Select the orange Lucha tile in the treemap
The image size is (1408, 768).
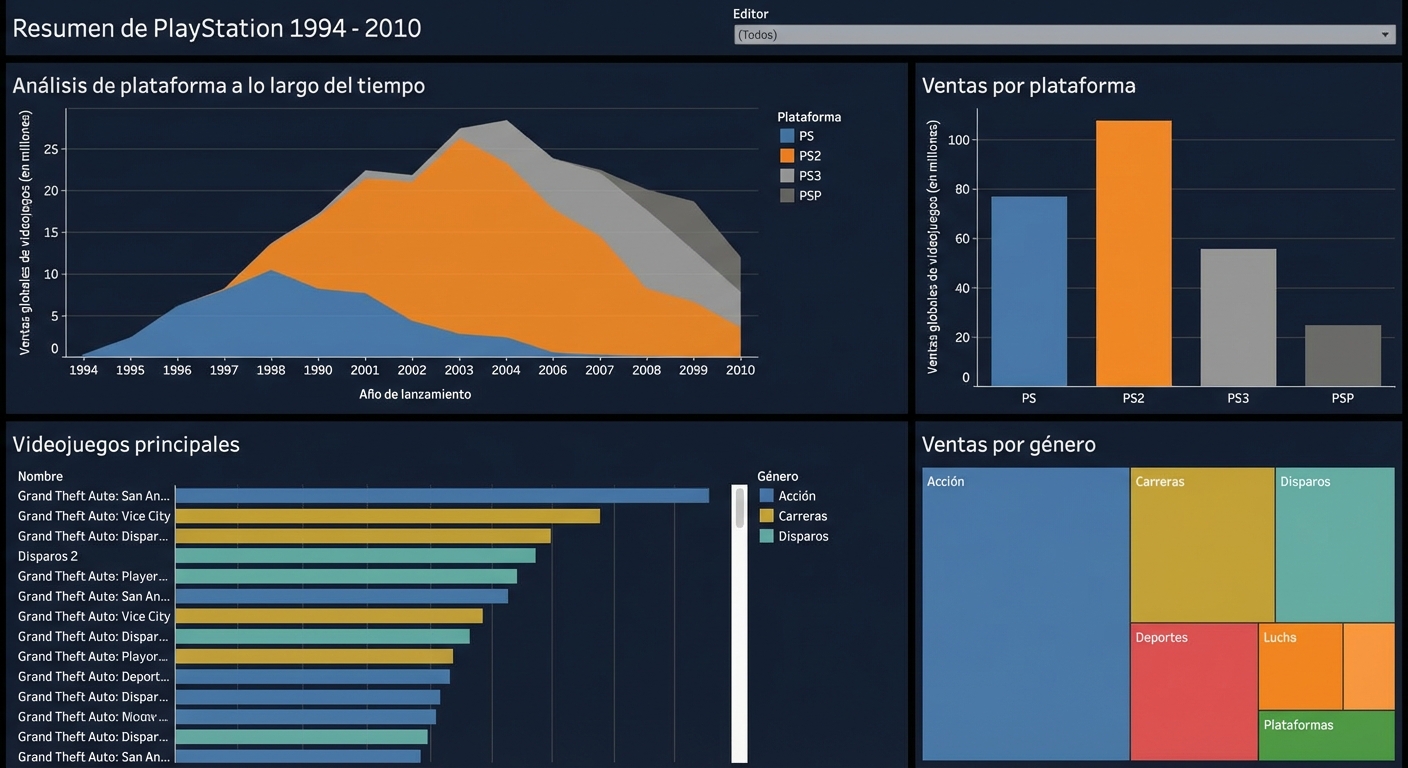(1300, 667)
